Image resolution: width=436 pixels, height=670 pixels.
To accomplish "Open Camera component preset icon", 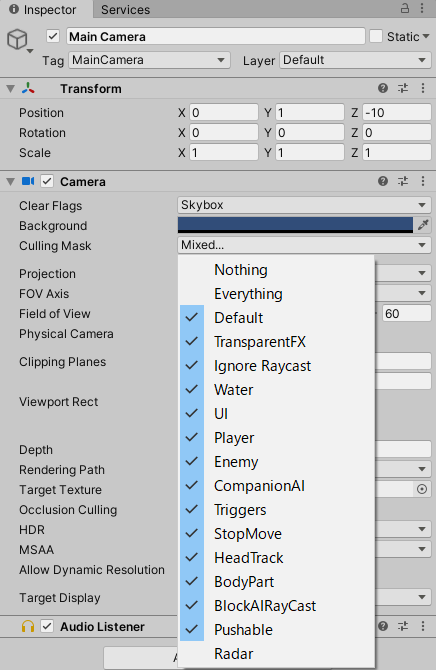I will [x=403, y=181].
